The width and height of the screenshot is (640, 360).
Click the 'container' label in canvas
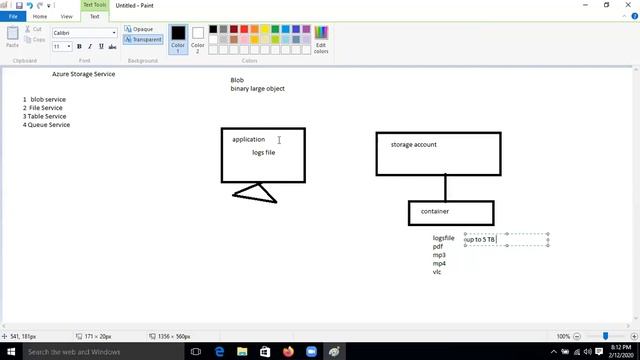point(435,211)
